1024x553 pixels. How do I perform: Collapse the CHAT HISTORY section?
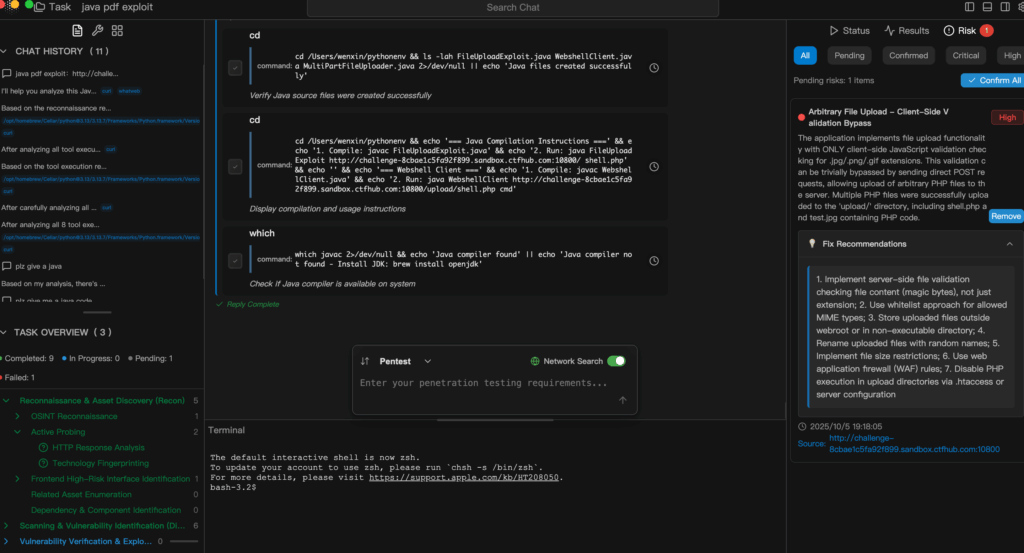tap(7, 51)
